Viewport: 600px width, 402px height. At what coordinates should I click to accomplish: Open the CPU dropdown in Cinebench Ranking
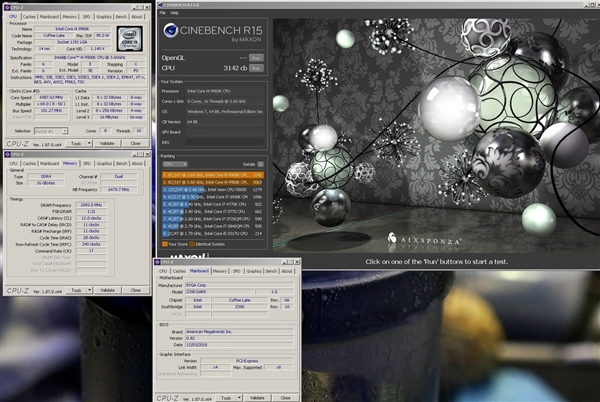174,163
